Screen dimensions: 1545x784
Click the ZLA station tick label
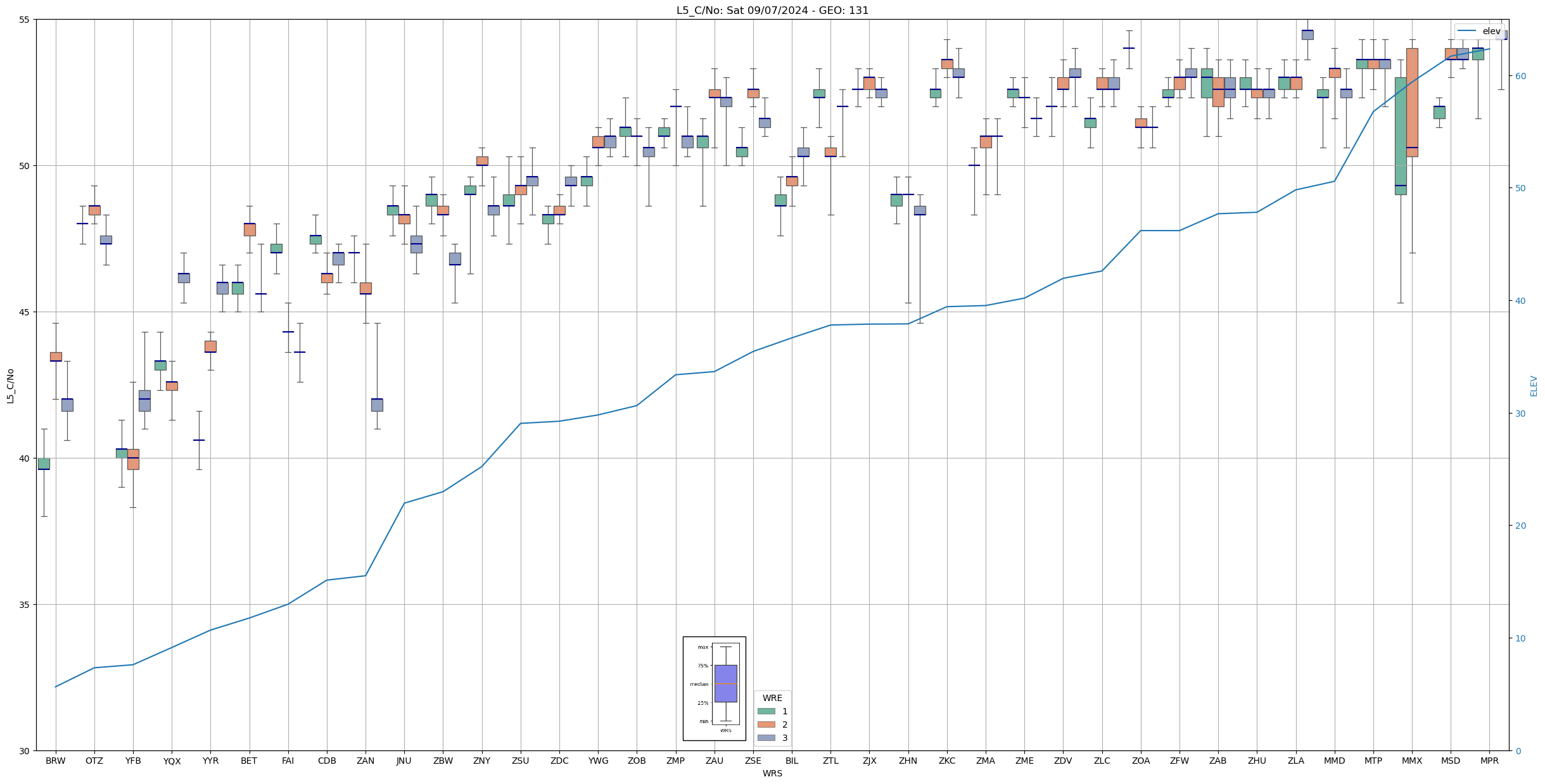coord(1296,761)
